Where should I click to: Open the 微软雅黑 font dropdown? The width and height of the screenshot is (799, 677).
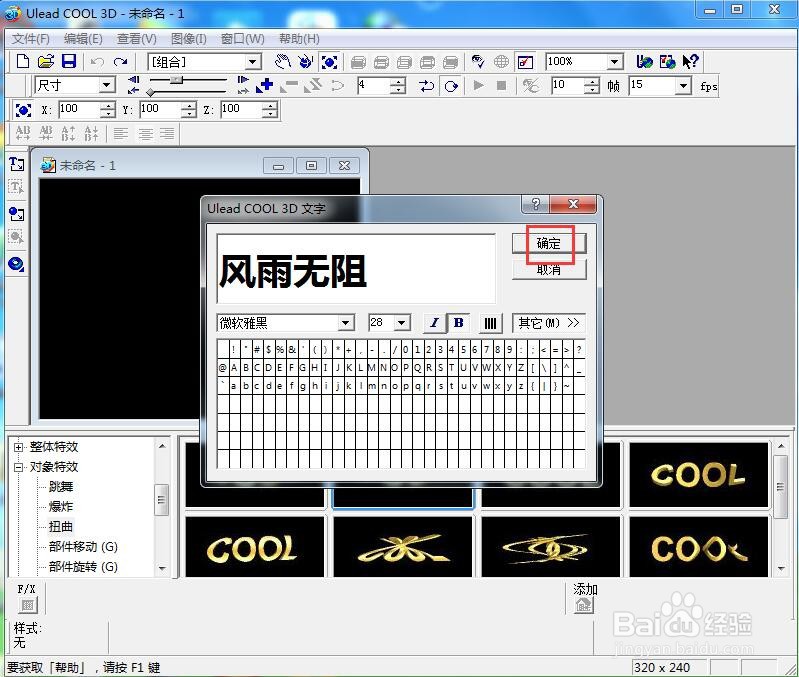pyautogui.click(x=346, y=323)
